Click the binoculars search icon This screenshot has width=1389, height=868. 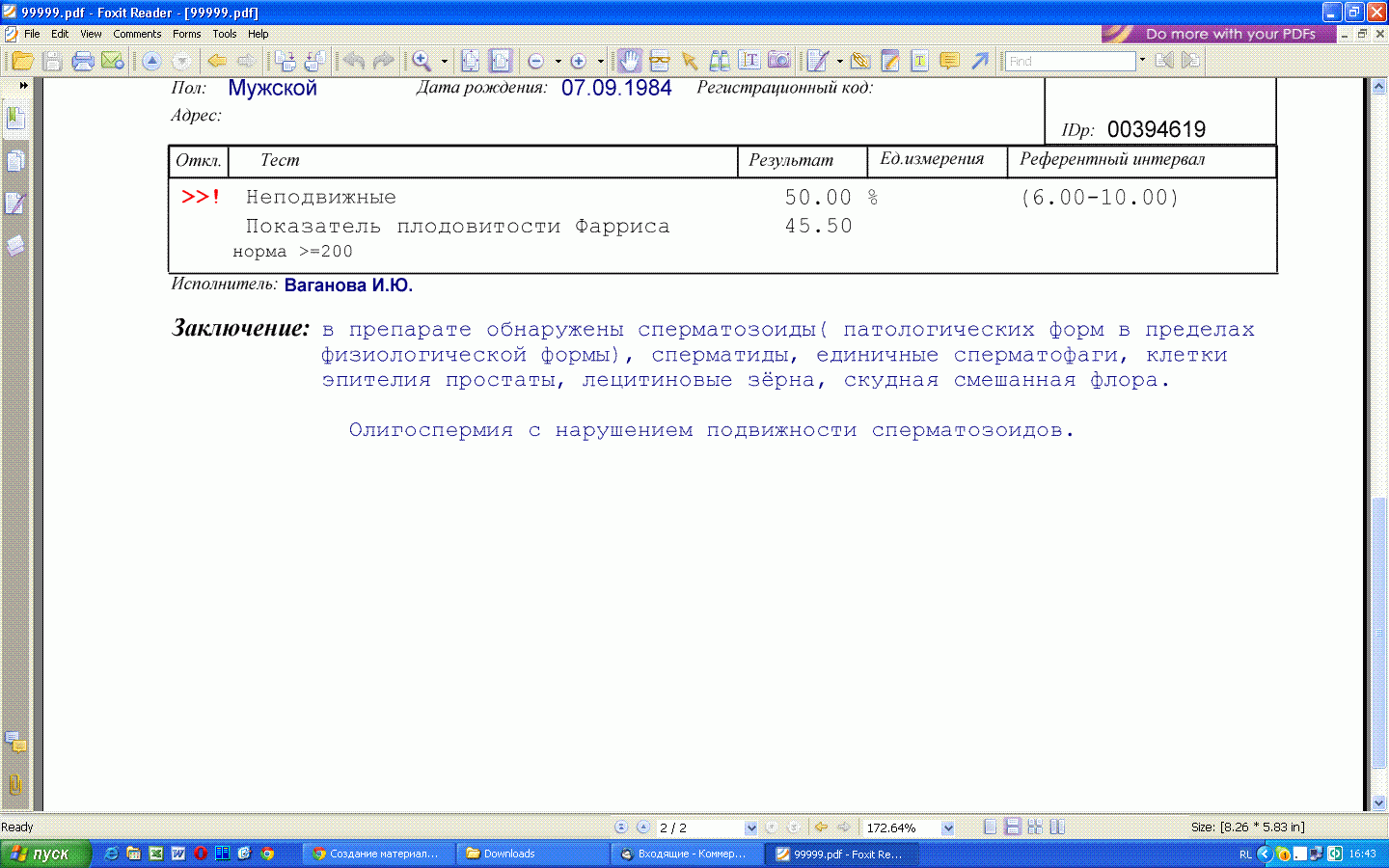click(720, 61)
